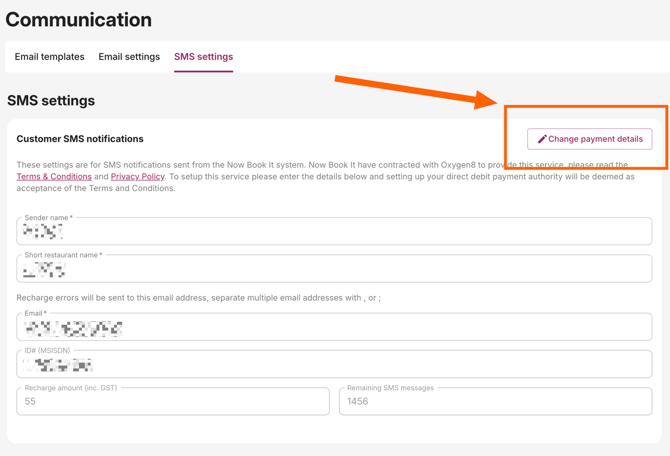Click the Remaining SMS messages field

(495, 402)
